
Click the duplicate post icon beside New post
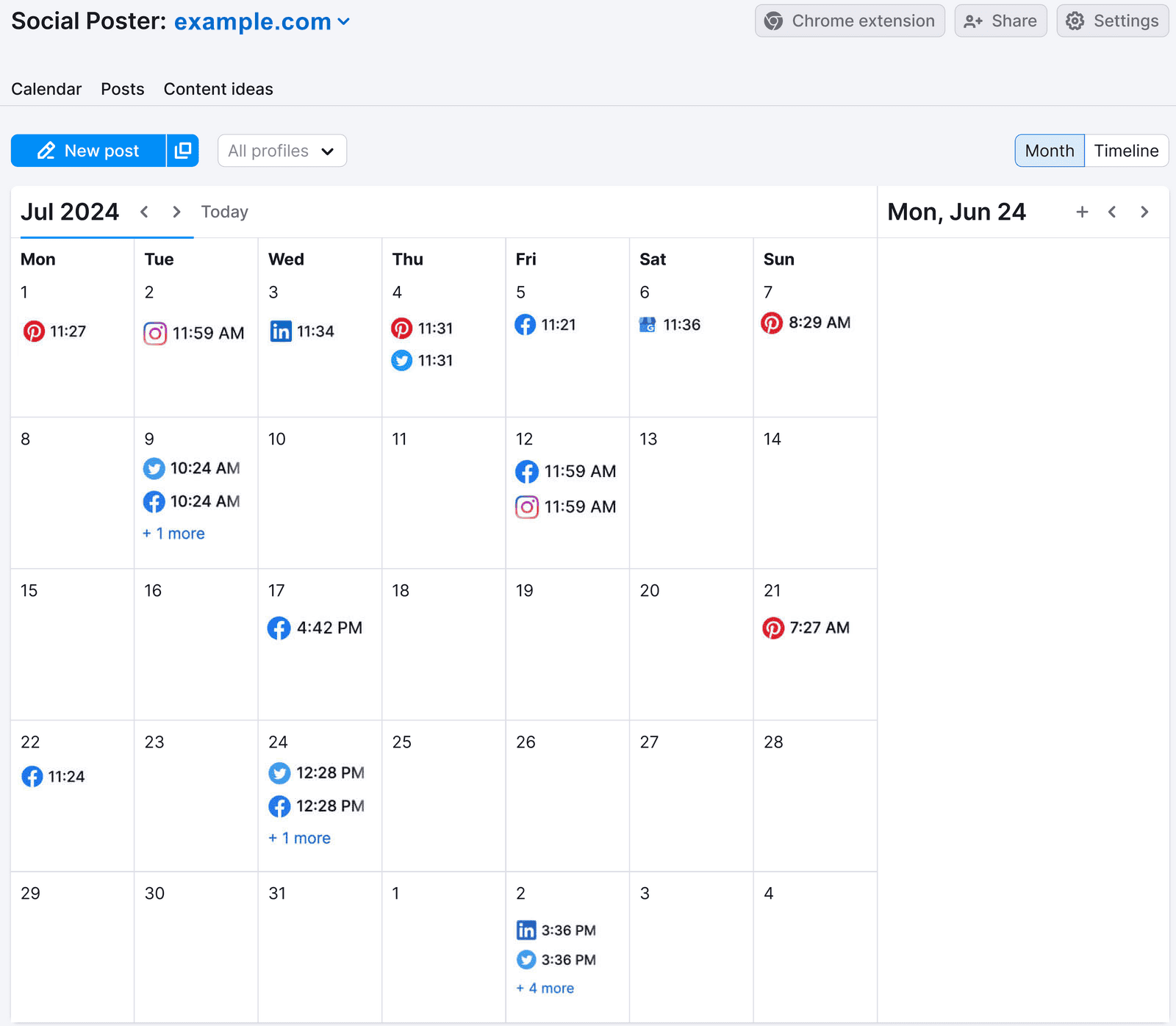click(182, 151)
